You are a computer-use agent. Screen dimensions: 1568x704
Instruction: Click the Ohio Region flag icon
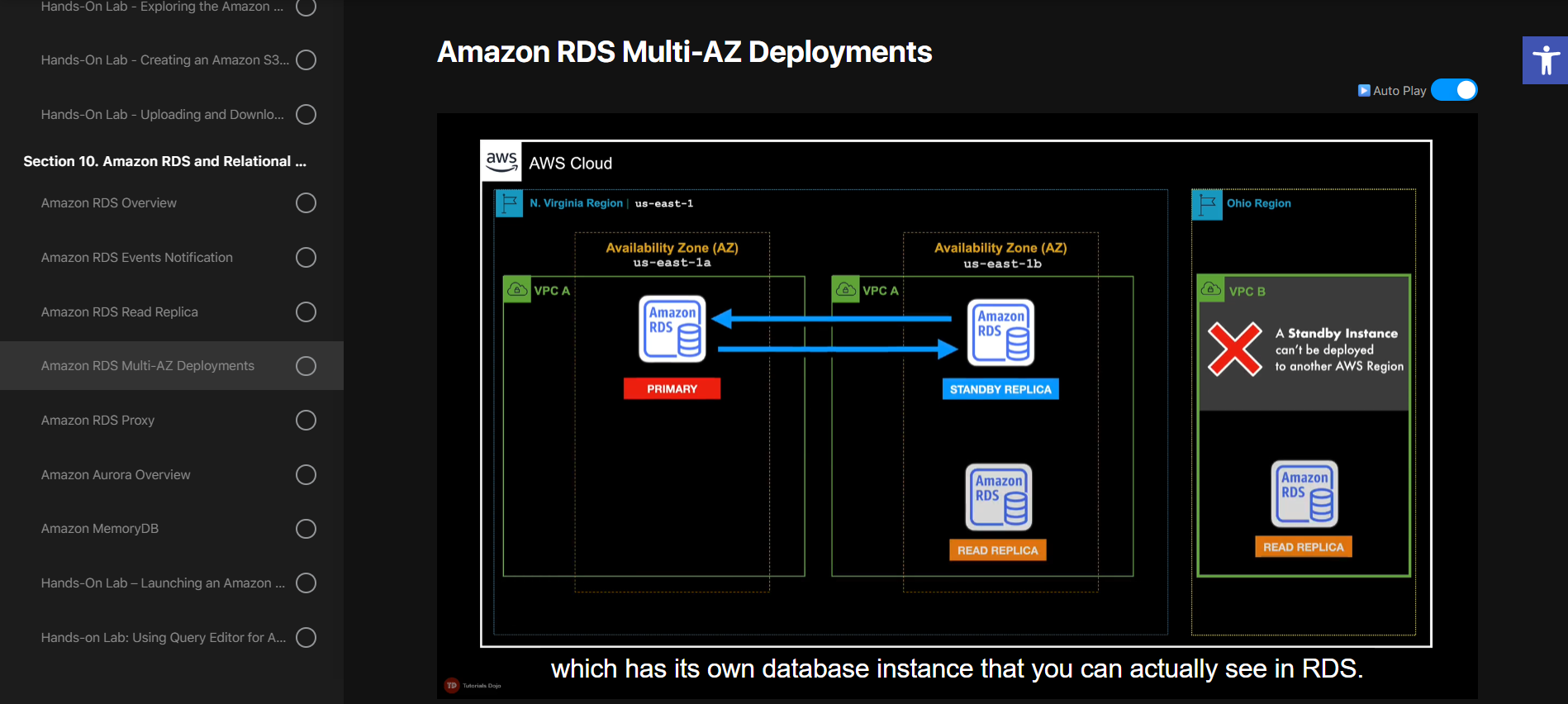[1207, 204]
